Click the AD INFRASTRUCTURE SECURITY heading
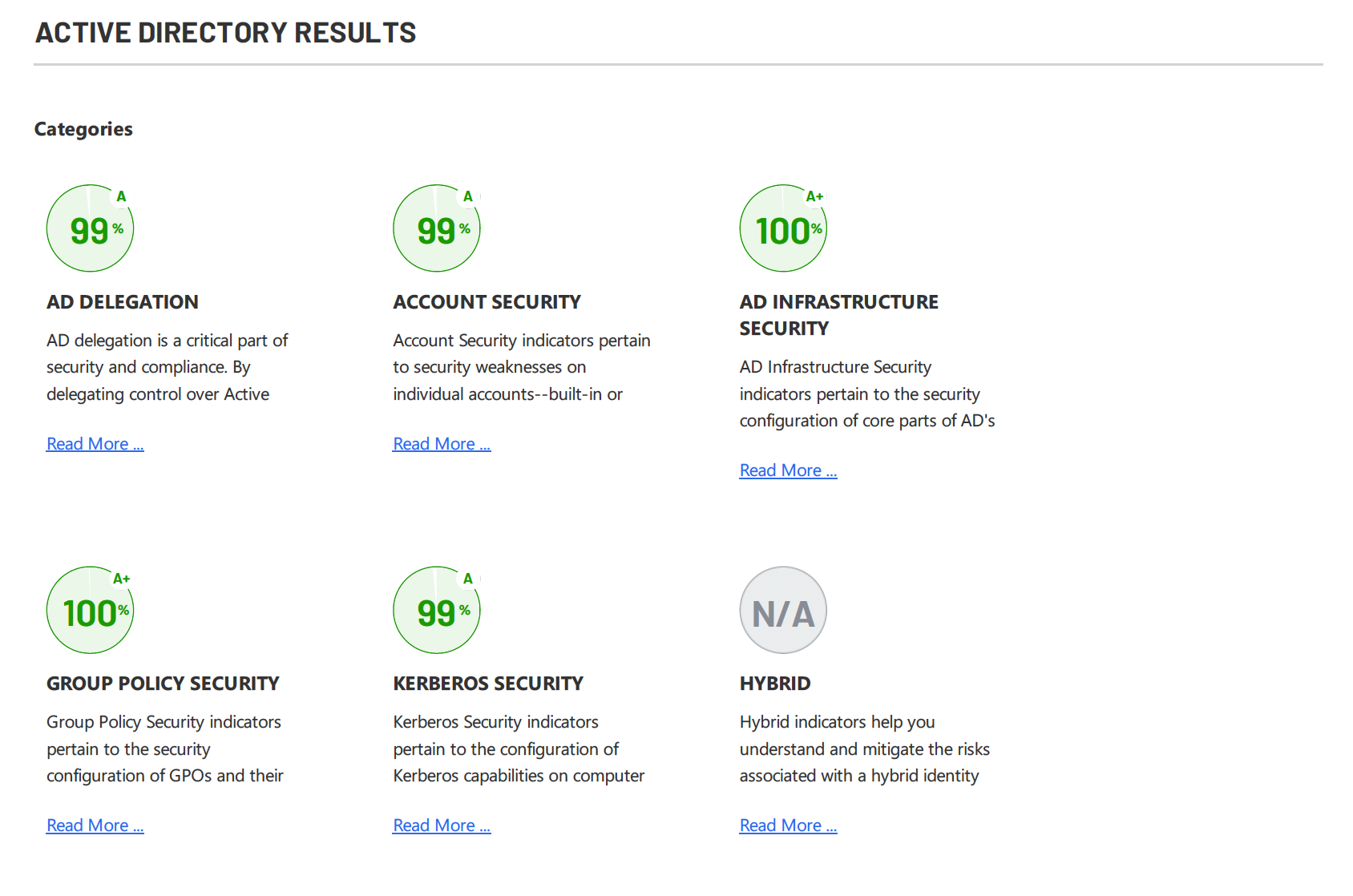Screen dimensions: 1353x896 click(838, 315)
